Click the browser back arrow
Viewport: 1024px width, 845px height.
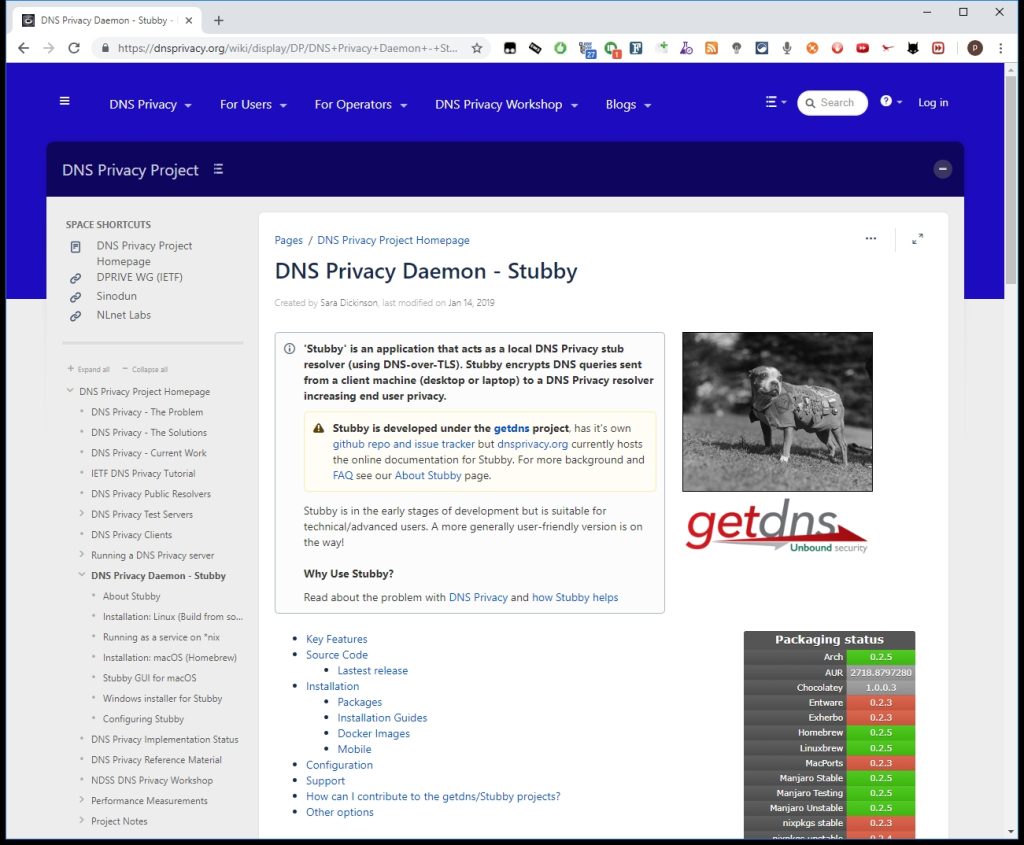(24, 48)
